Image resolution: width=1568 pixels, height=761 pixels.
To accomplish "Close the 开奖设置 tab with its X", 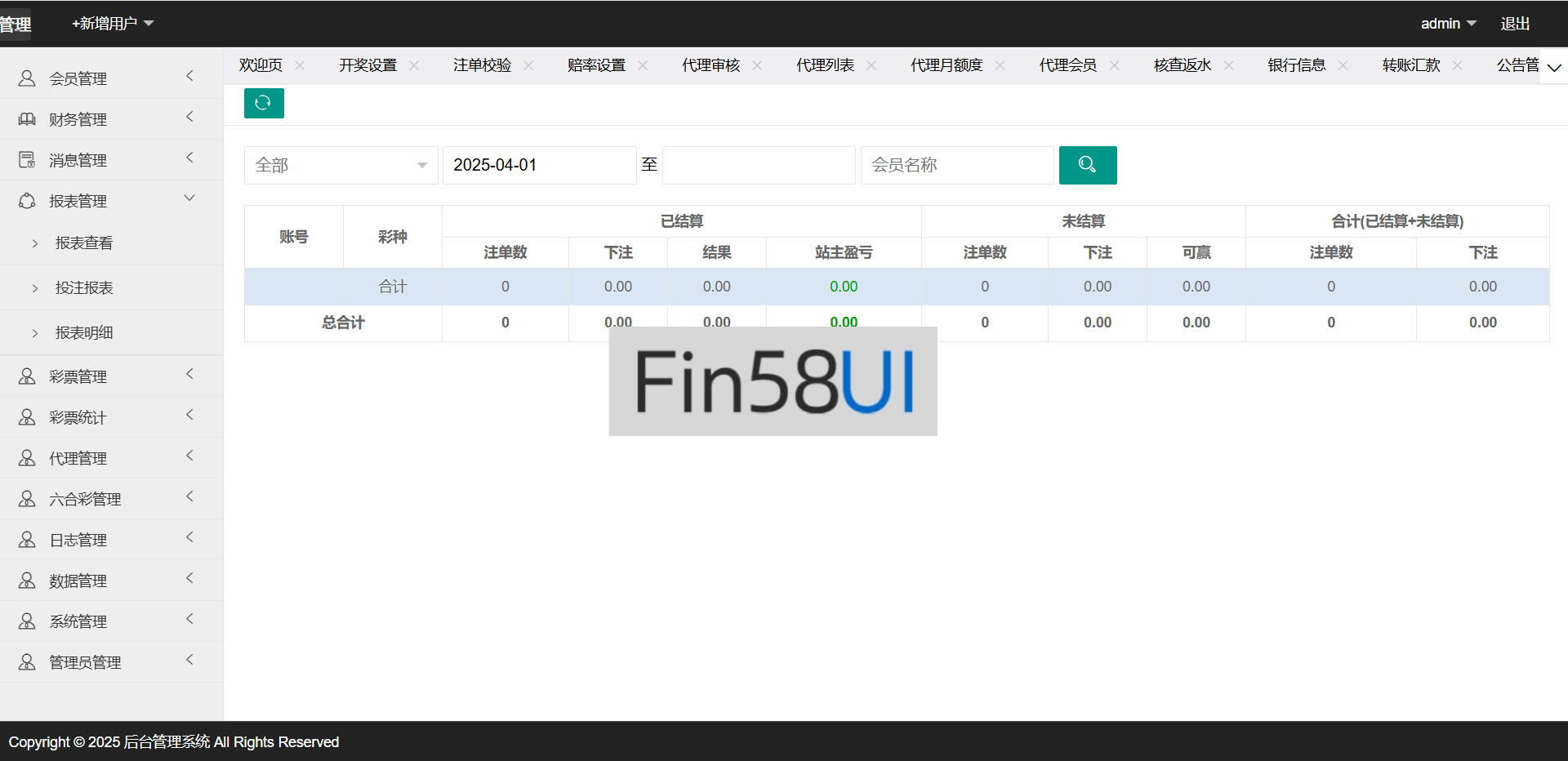I will 414,65.
